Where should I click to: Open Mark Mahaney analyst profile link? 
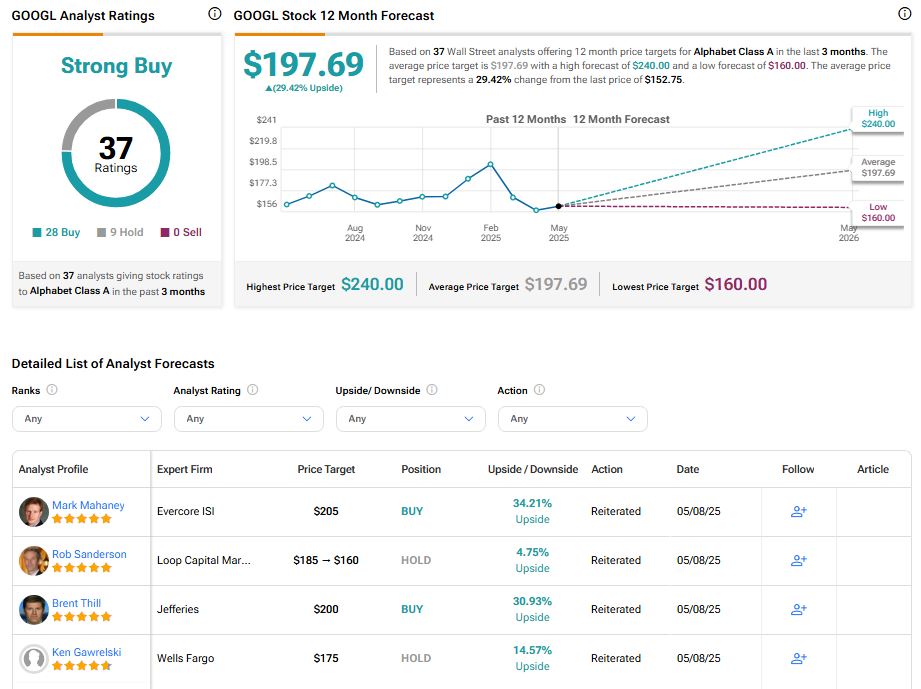(x=88, y=505)
